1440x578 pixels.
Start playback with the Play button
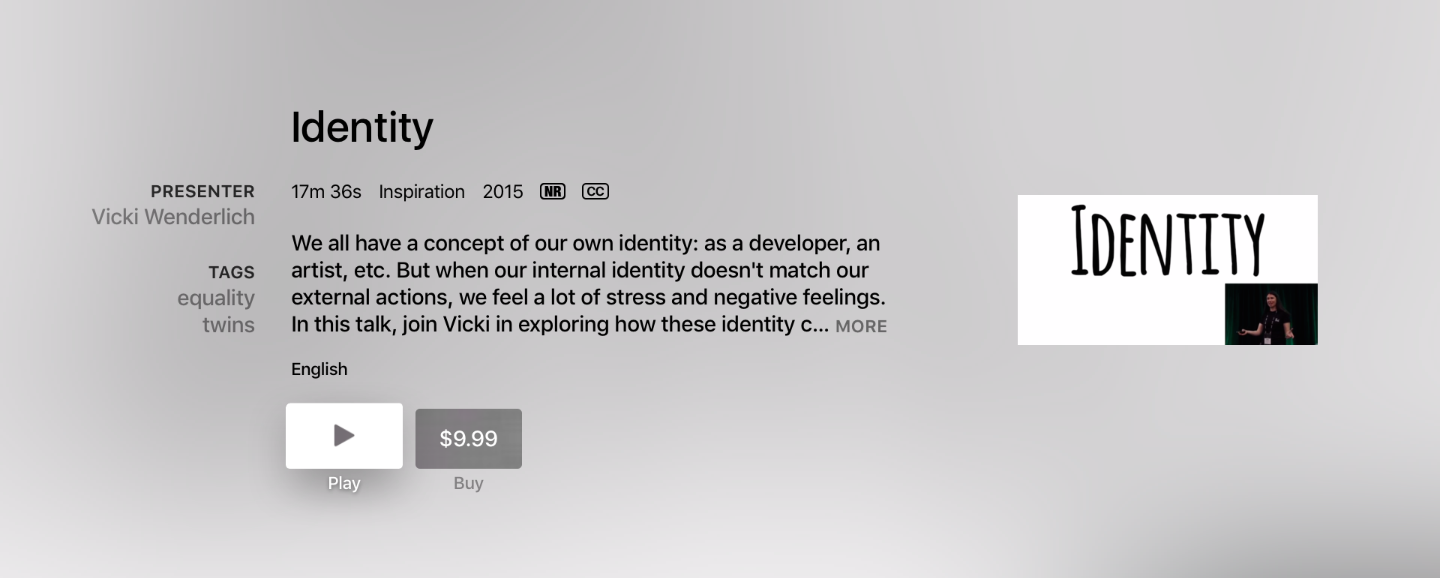344,435
